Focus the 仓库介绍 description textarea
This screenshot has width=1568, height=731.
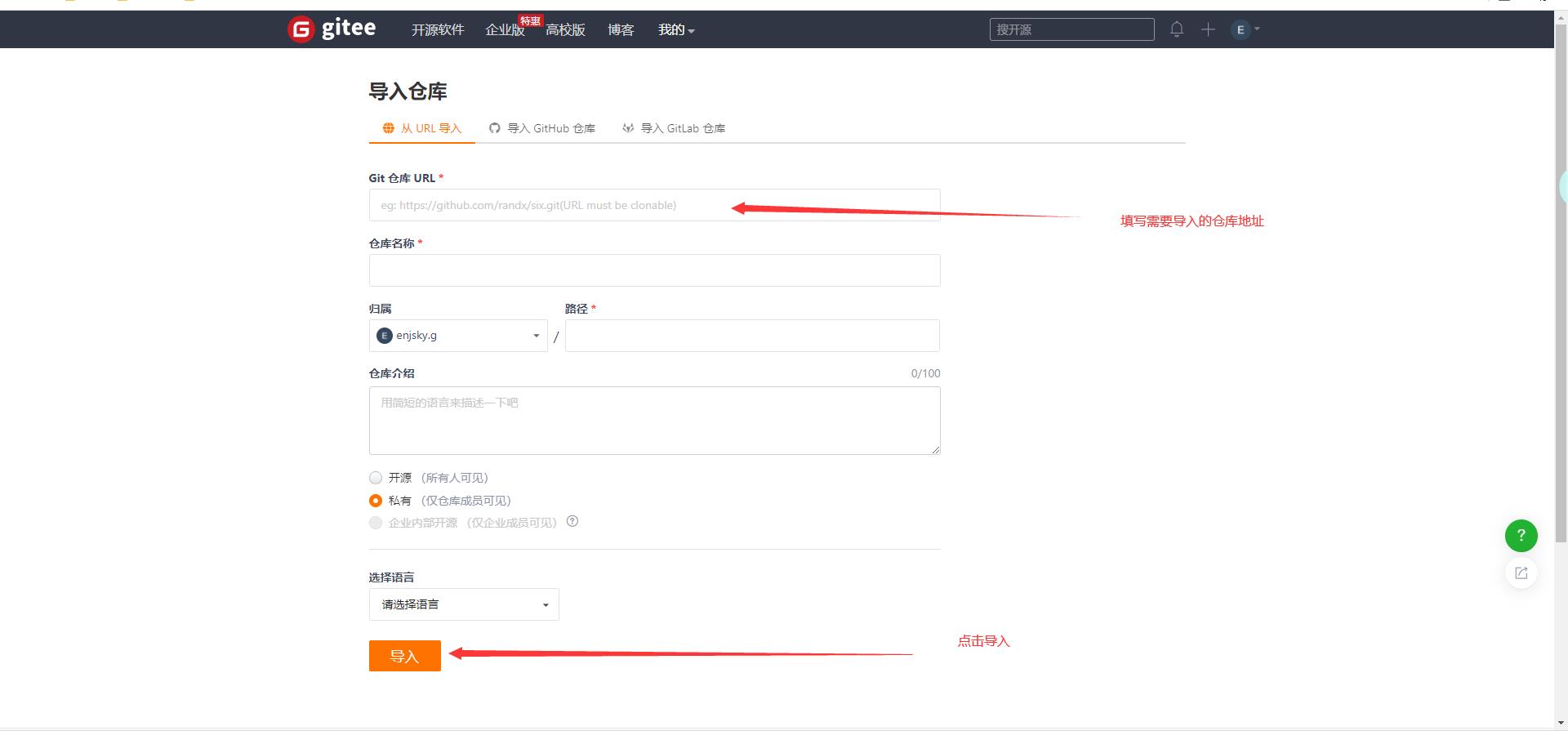(x=654, y=421)
